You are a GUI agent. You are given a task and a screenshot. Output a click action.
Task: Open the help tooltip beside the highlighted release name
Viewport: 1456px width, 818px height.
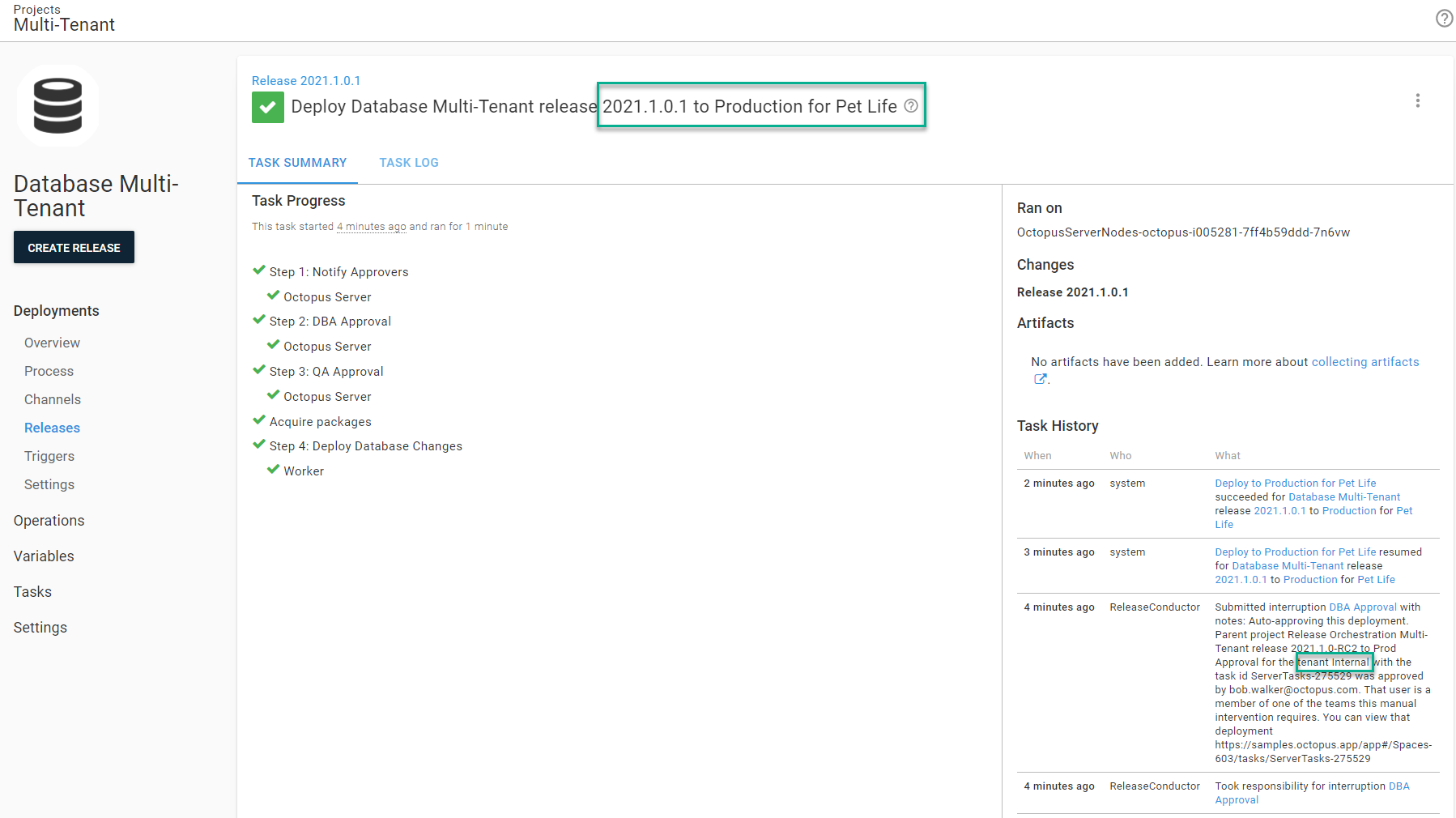coord(910,106)
